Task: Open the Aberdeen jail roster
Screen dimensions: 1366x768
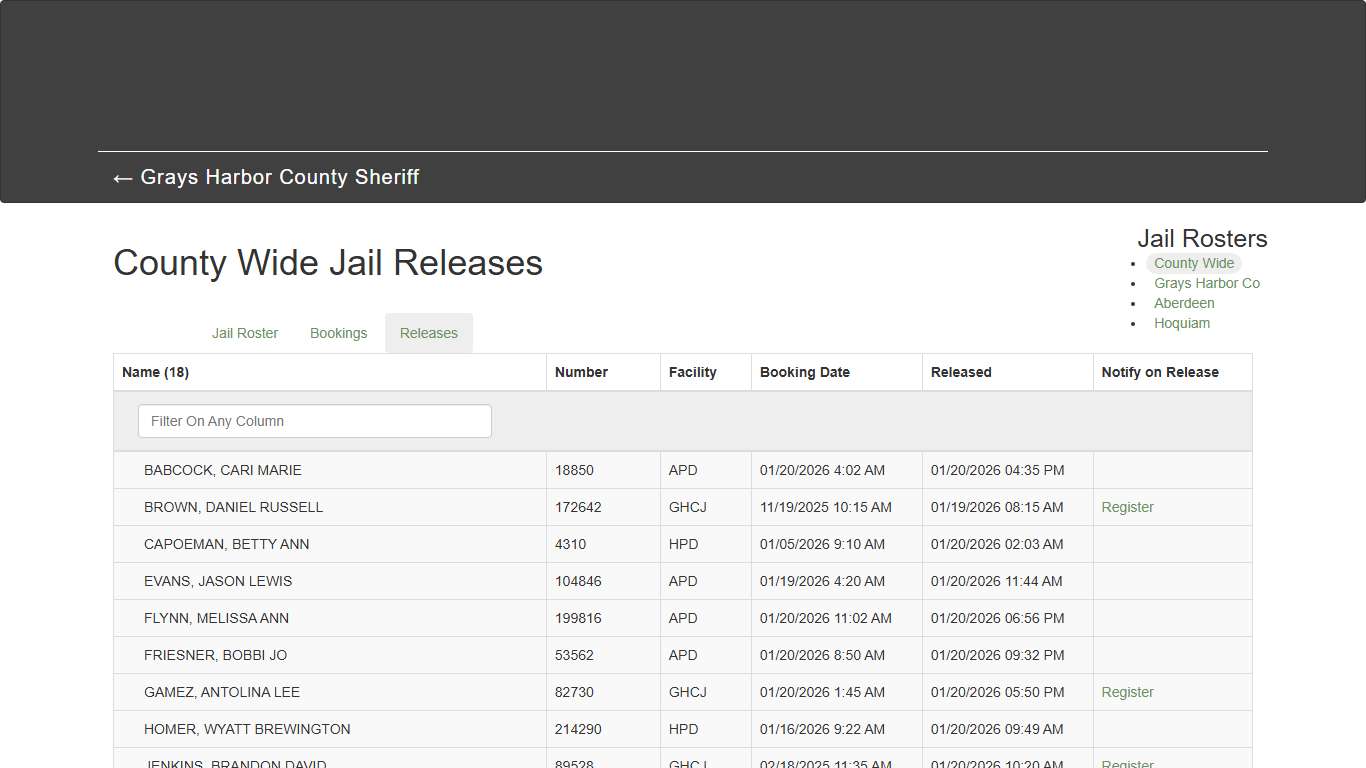Action: pyautogui.click(x=1184, y=303)
